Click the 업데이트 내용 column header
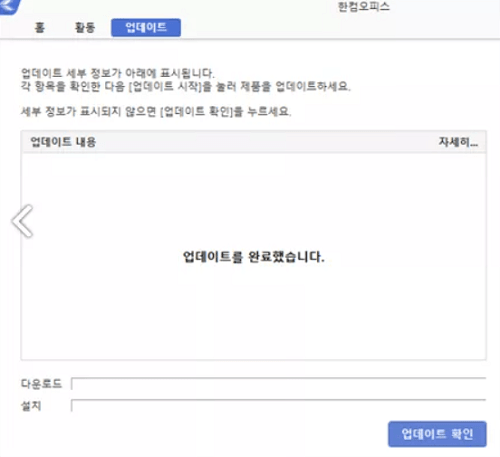Image resolution: width=500 pixels, height=457 pixels. click(x=63, y=142)
